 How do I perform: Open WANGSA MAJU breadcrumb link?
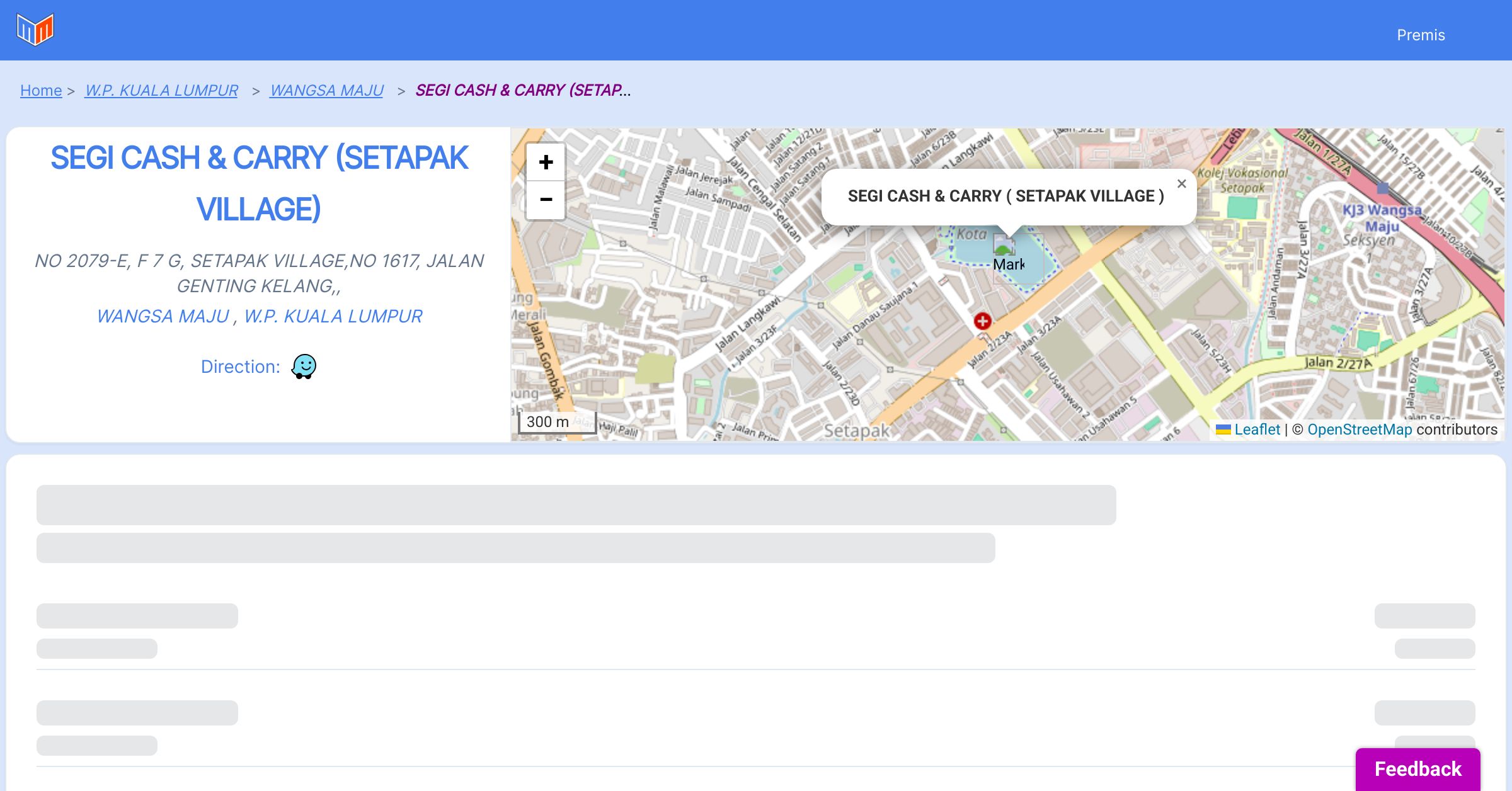(x=326, y=91)
